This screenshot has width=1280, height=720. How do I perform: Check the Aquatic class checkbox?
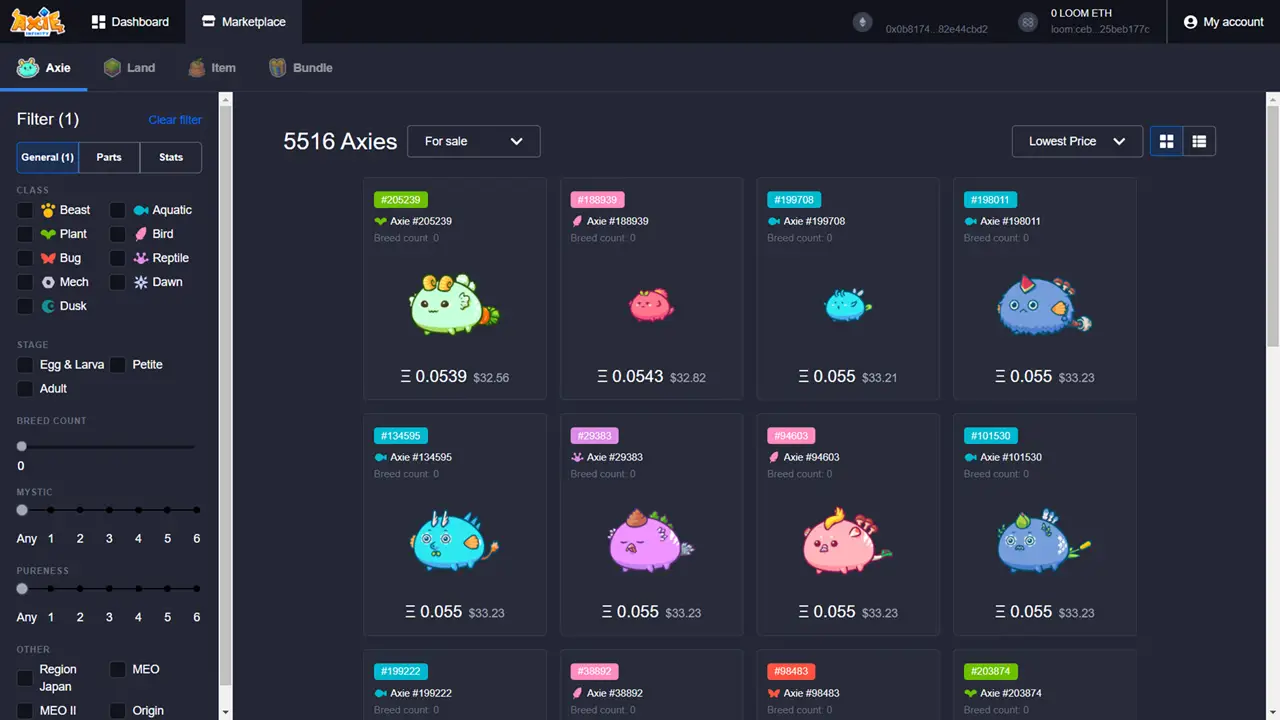(118, 210)
